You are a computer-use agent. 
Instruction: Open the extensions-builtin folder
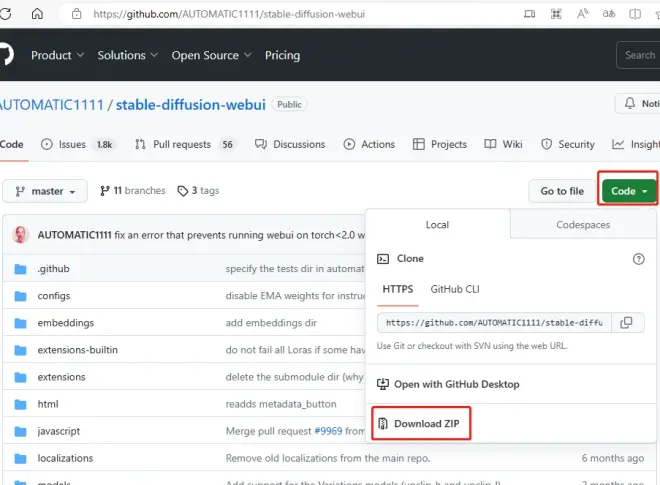point(77,349)
